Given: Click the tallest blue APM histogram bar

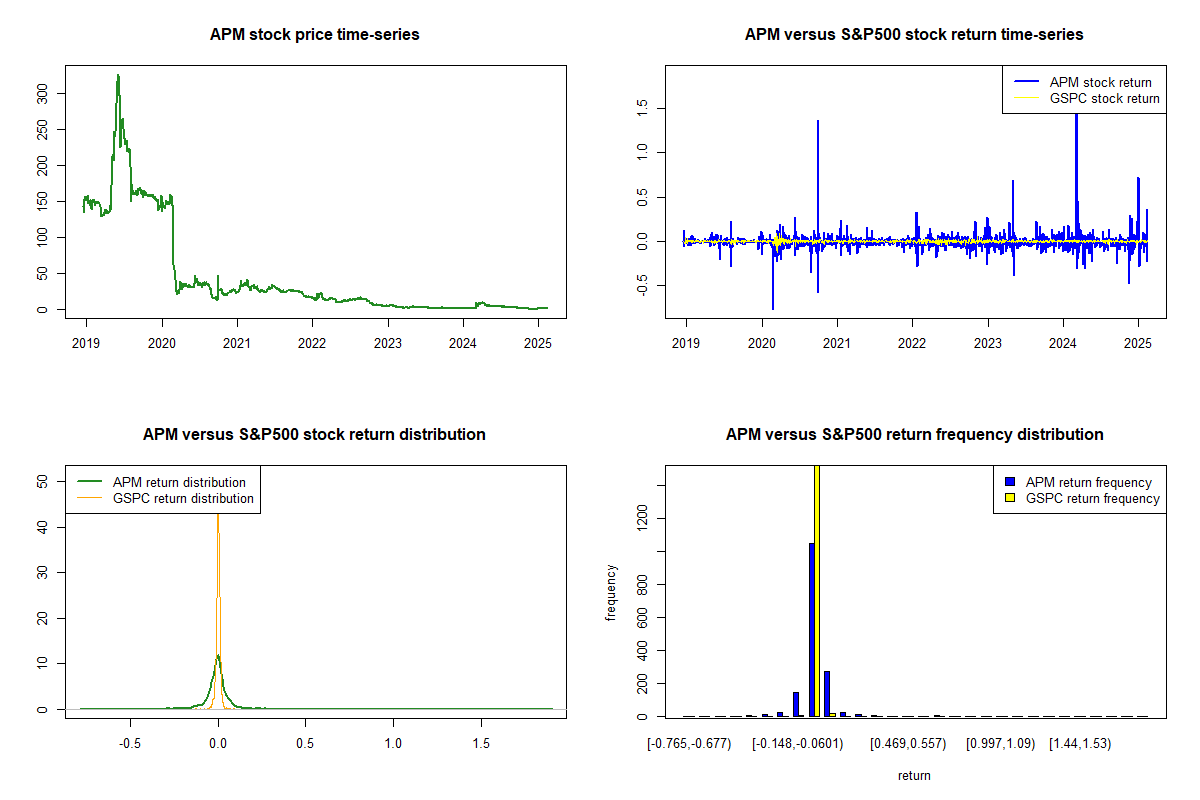Looking at the screenshot, I should [811, 630].
